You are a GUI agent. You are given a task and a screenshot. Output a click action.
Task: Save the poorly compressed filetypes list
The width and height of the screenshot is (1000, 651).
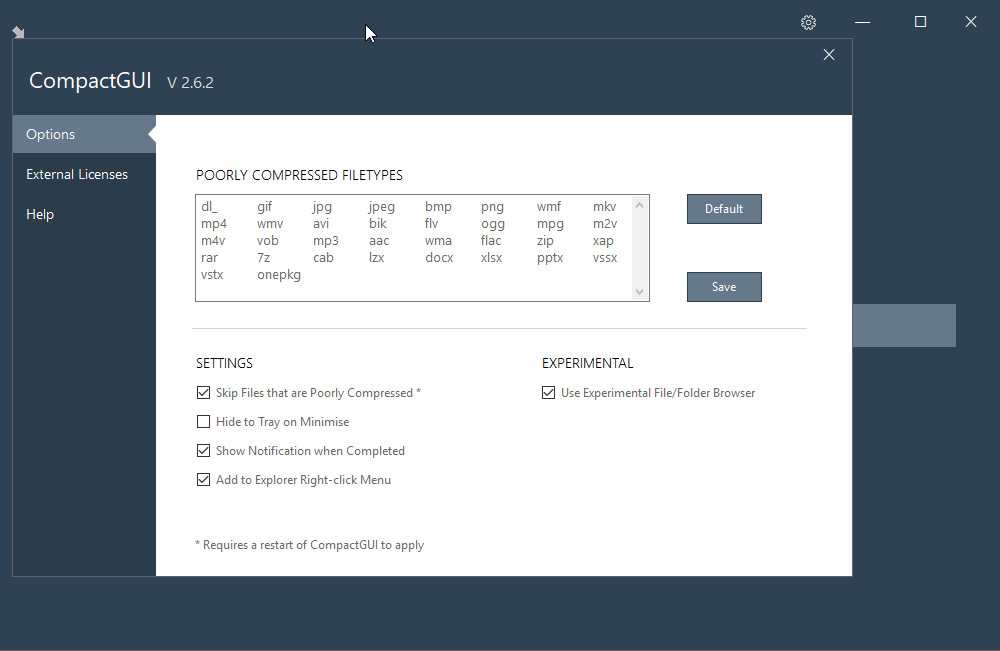[724, 287]
